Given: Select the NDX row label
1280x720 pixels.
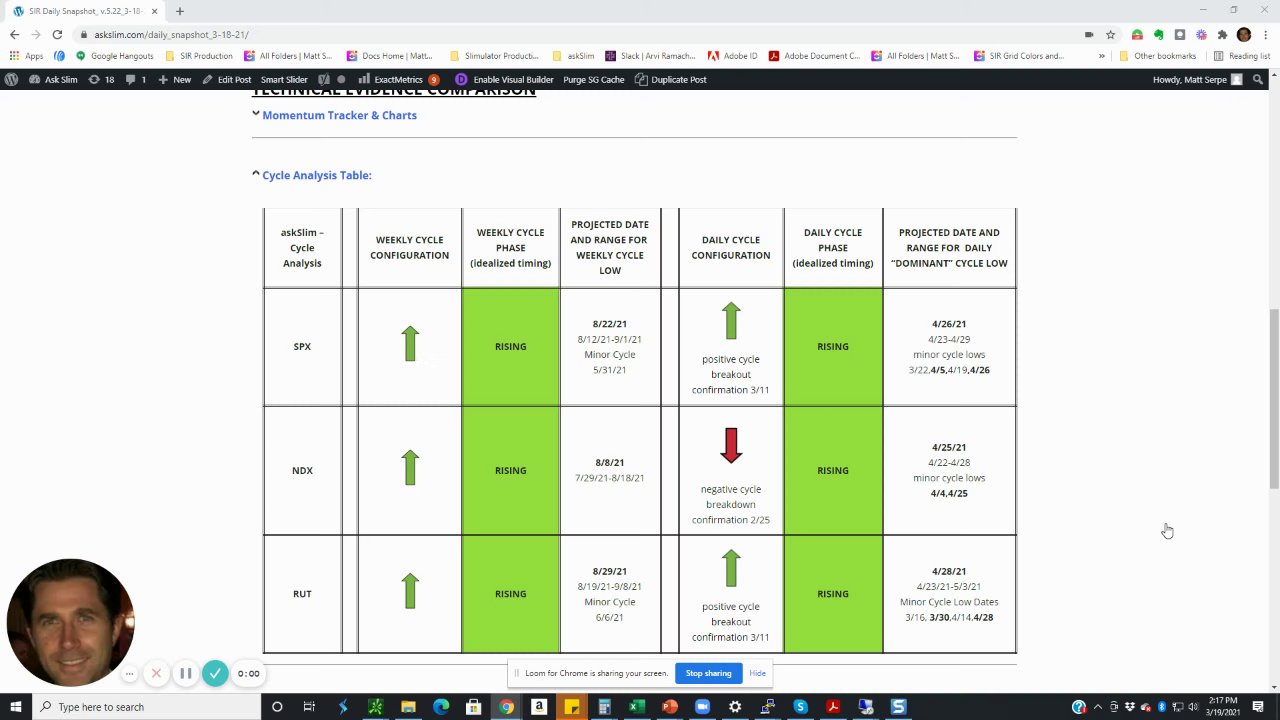Looking at the screenshot, I should (302, 470).
